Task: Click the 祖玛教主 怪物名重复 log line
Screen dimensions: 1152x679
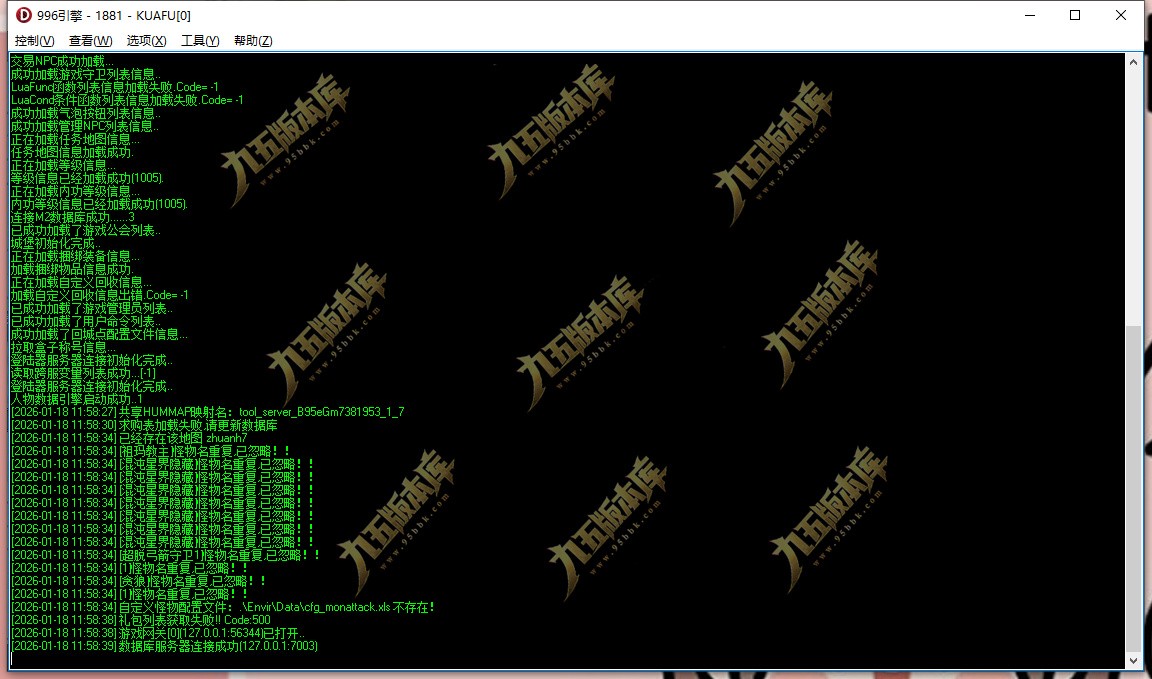Action: pyautogui.click(x=151, y=451)
